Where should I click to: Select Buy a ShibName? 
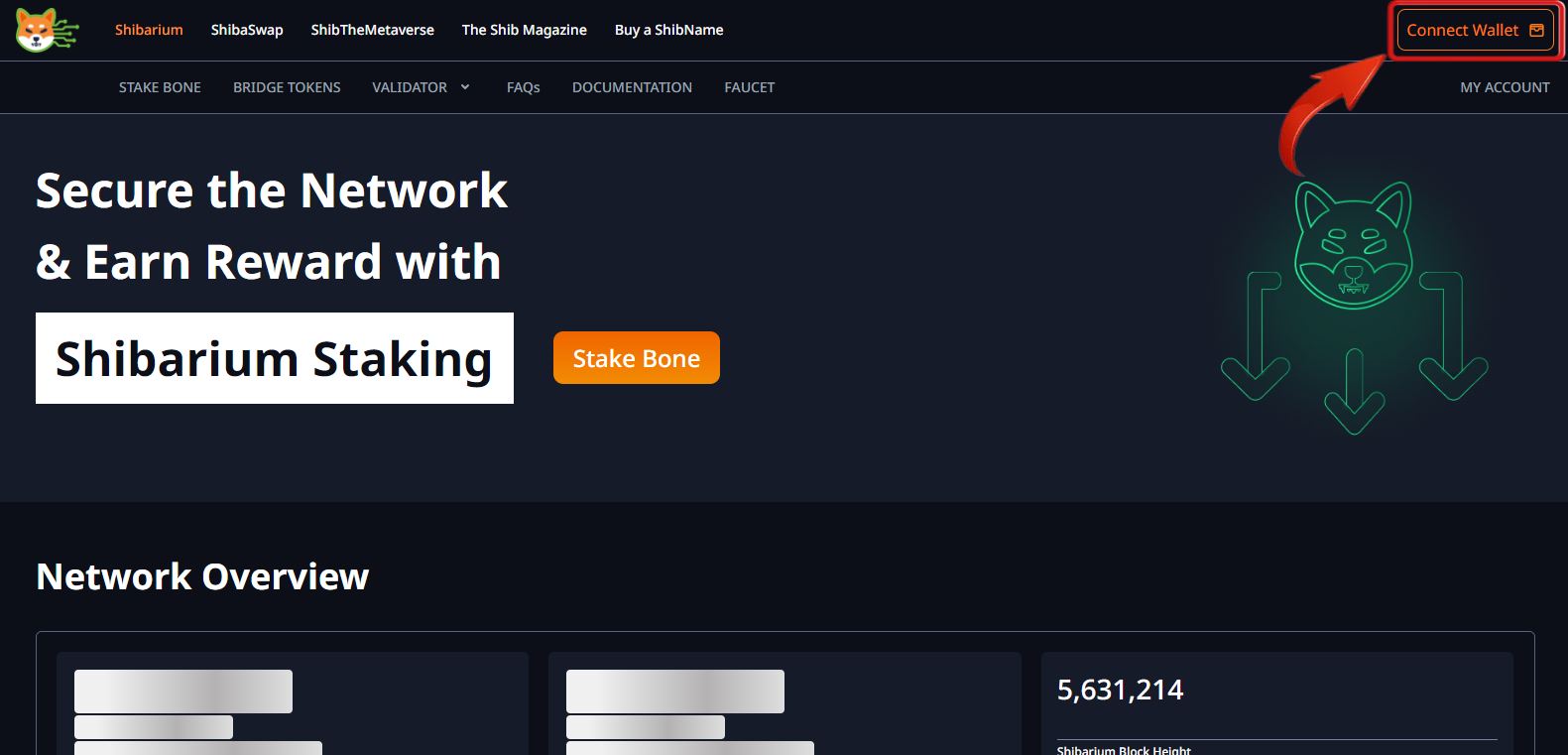(669, 30)
